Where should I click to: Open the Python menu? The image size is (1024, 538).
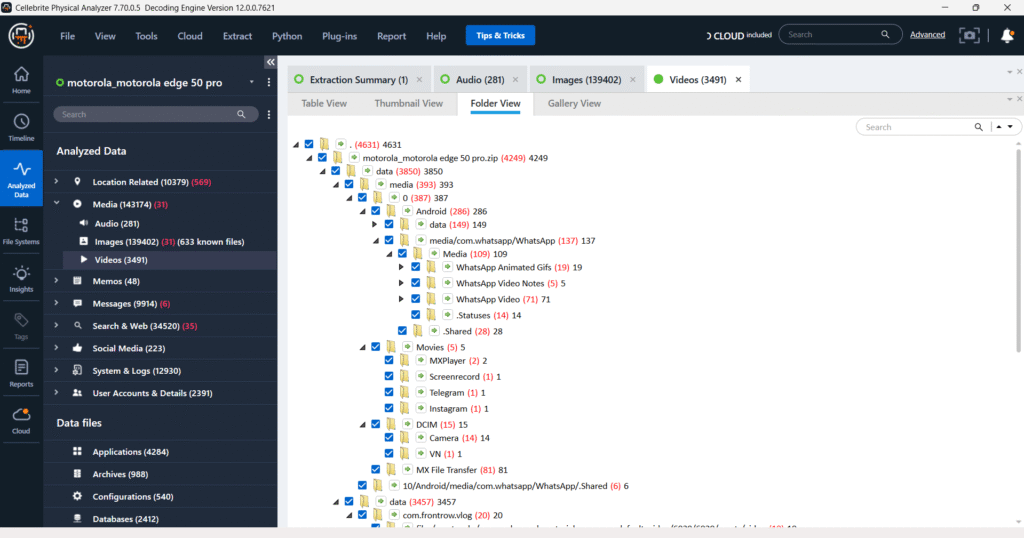[x=287, y=36]
